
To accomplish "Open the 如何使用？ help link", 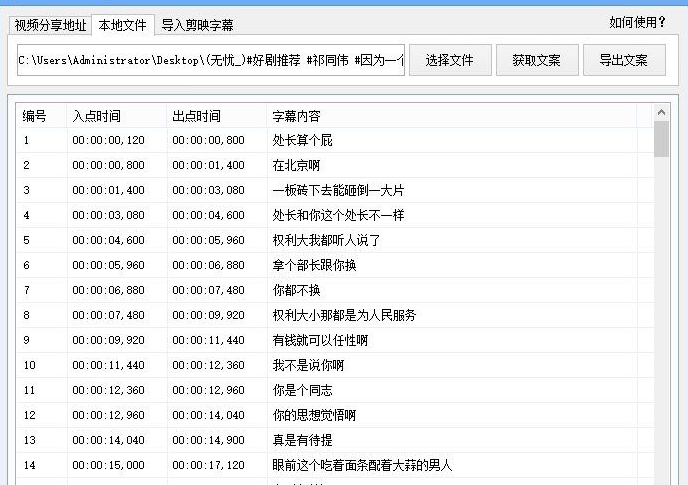I will point(637,22).
